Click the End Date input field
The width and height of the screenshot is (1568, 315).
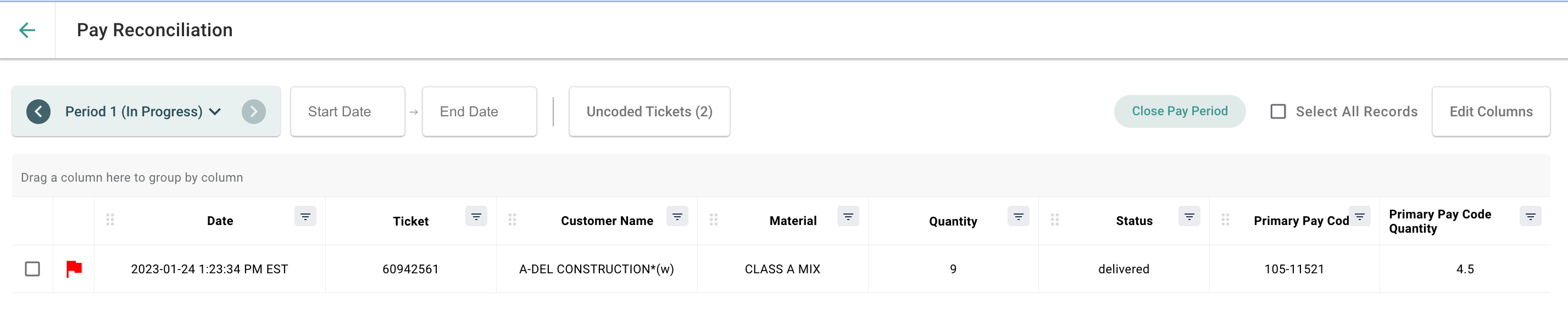pos(480,112)
